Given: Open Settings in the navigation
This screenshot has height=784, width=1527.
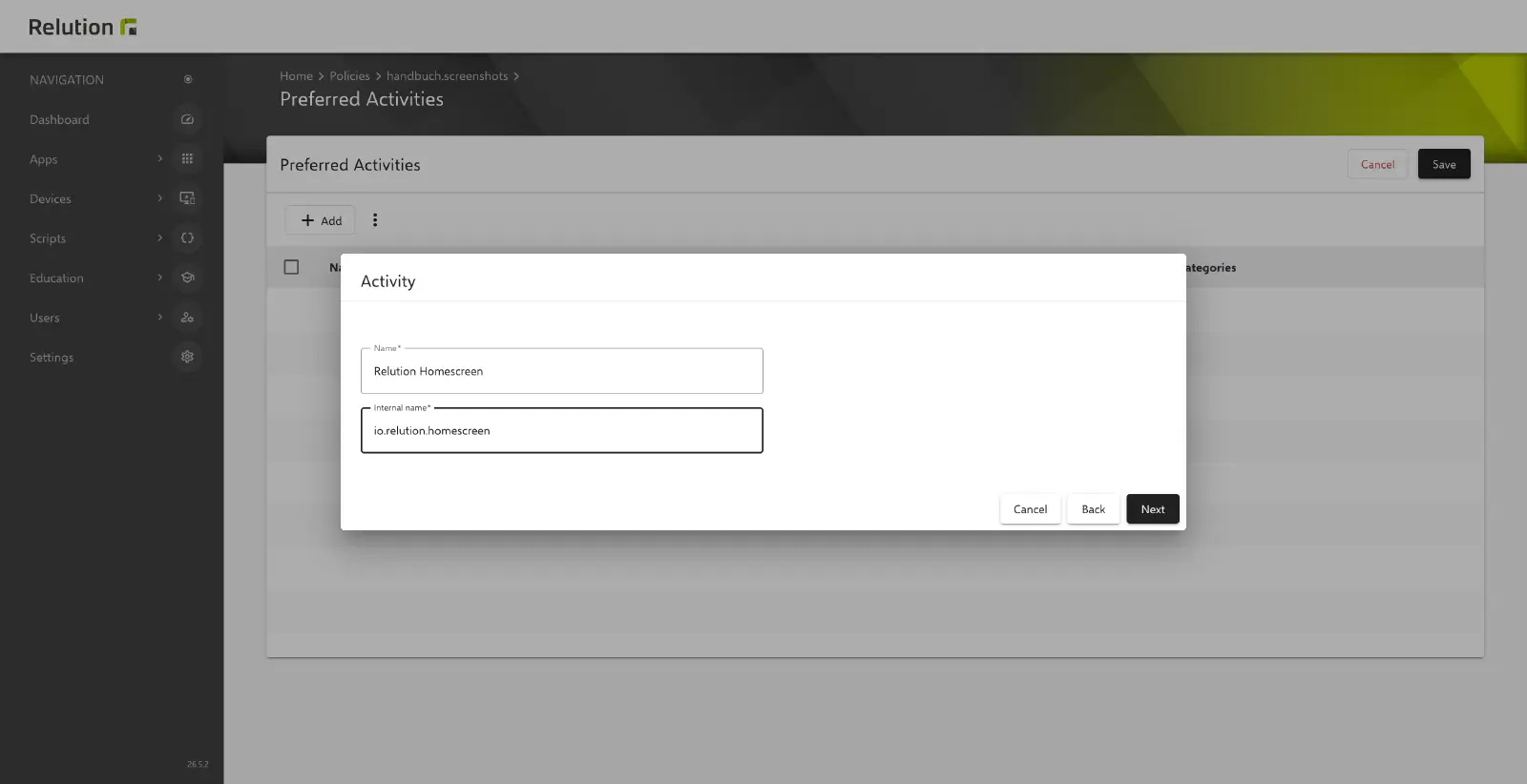Looking at the screenshot, I should pos(52,358).
